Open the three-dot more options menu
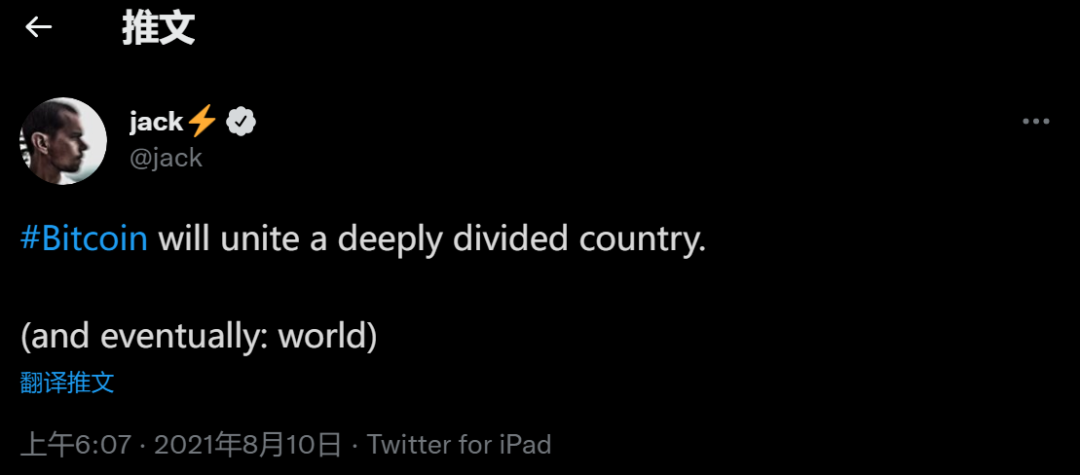 (x=1035, y=122)
